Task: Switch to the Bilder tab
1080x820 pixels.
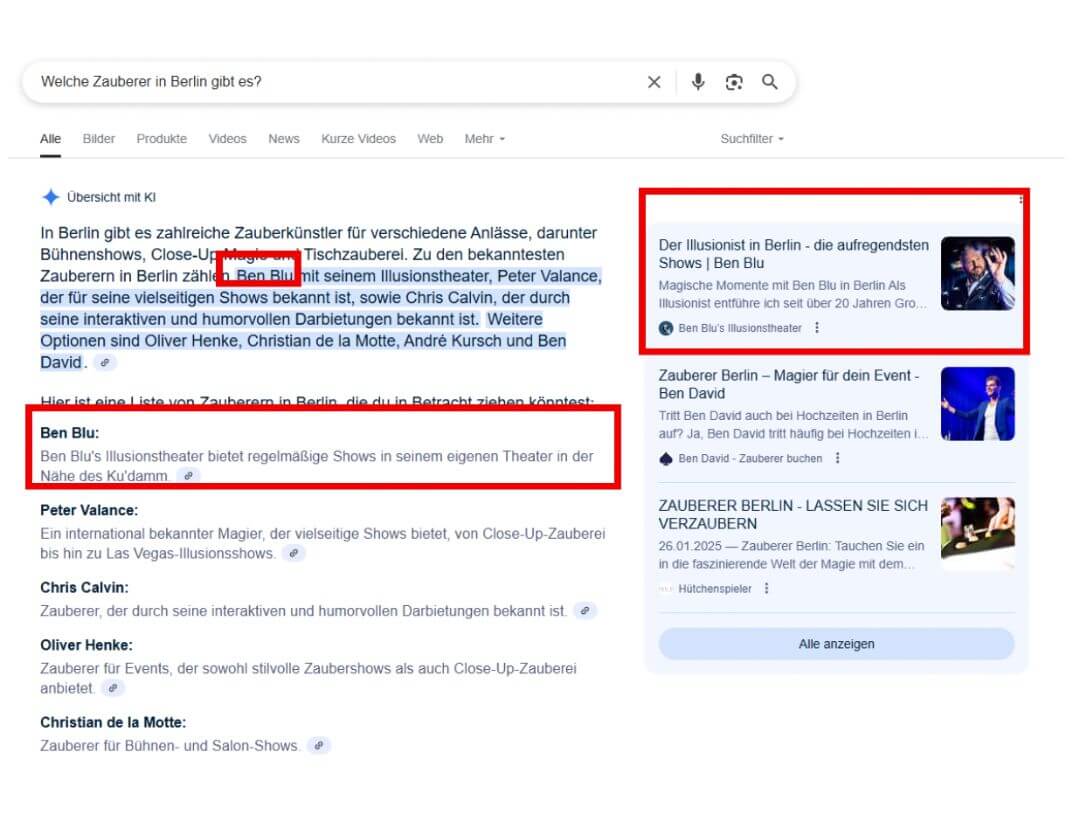Action: point(98,139)
